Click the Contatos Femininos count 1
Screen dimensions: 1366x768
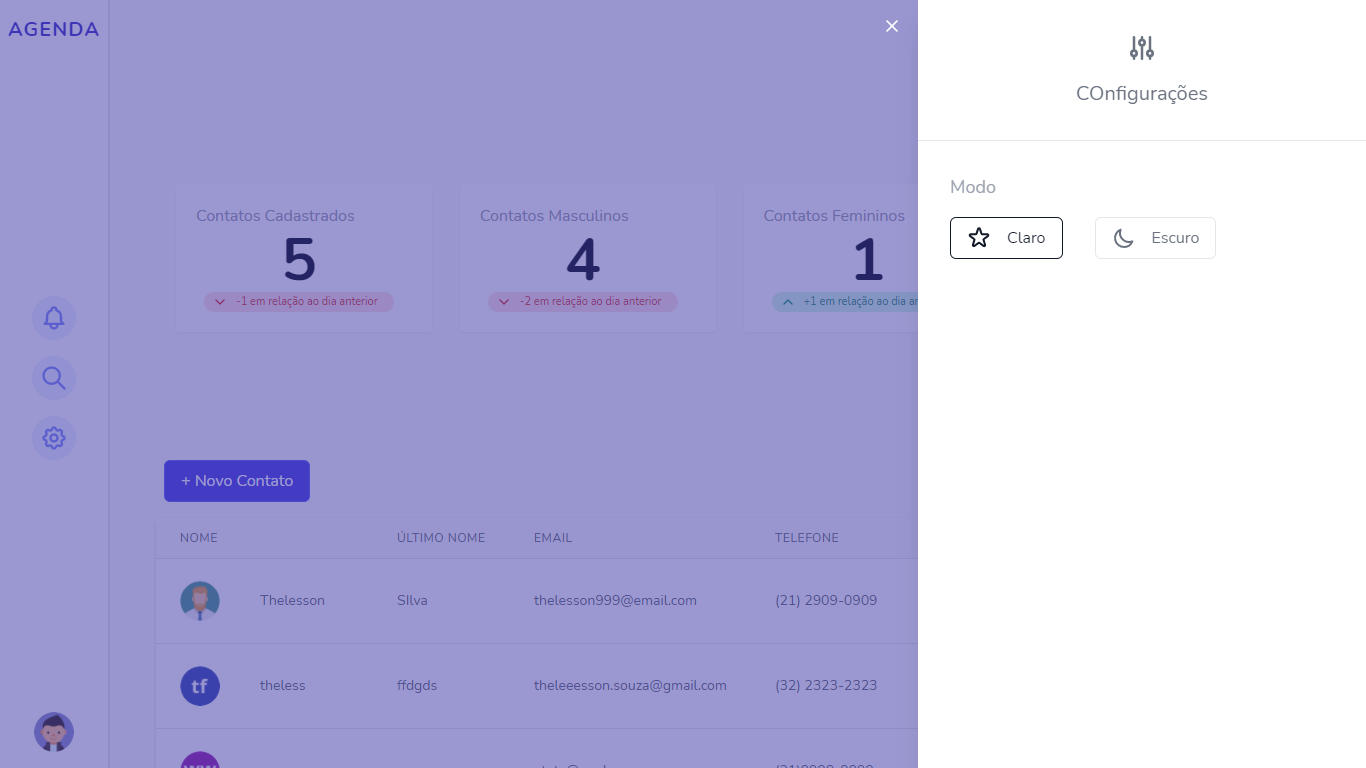click(868, 260)
